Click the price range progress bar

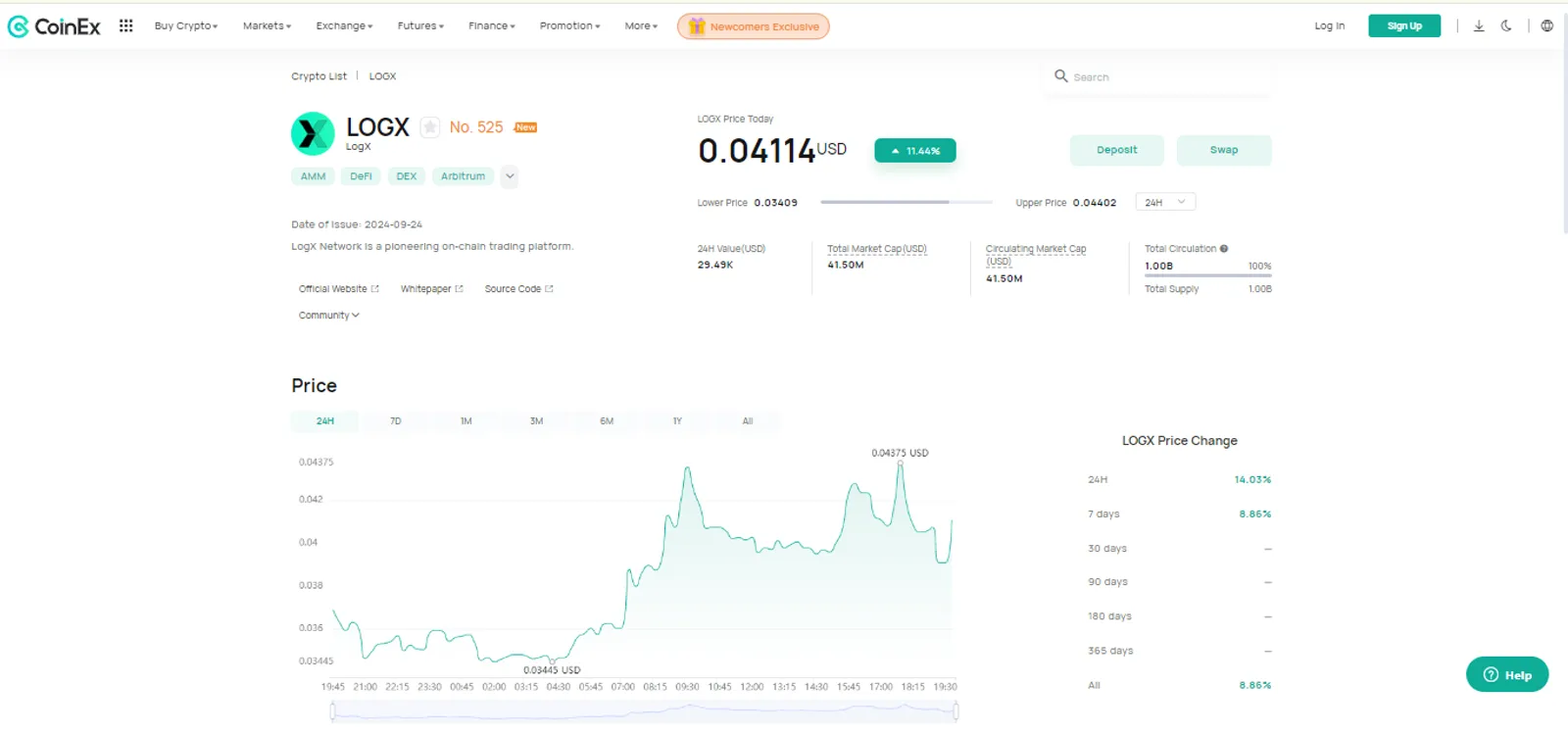[x=906, y=202]
